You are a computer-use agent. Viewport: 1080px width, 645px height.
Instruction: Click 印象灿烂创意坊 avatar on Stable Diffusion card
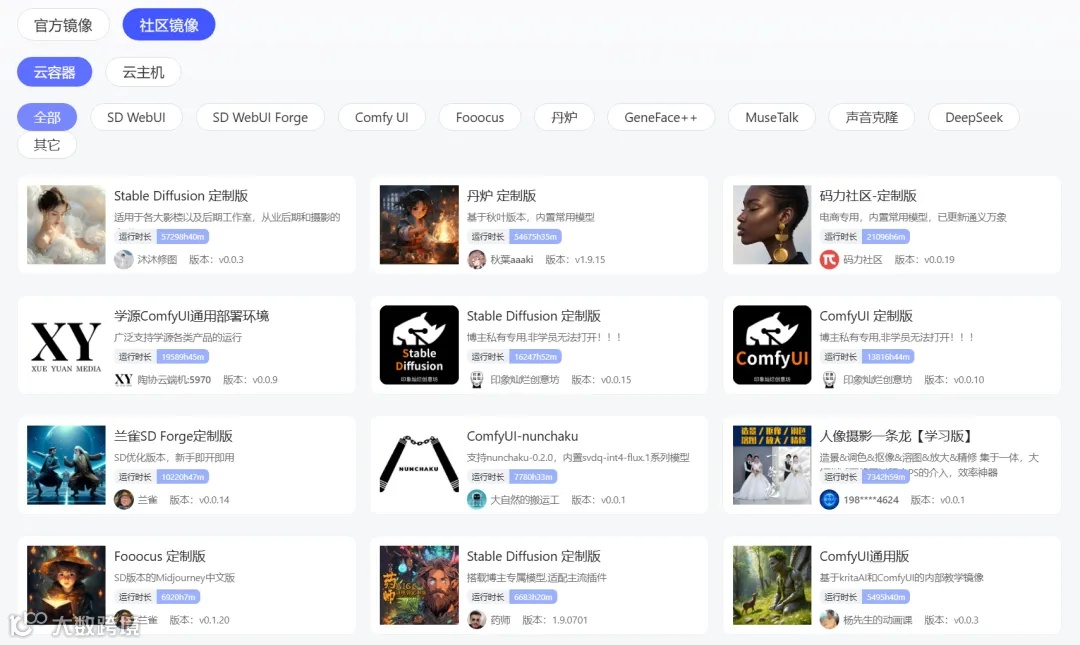pyautogui.click(x=477, y=379)
